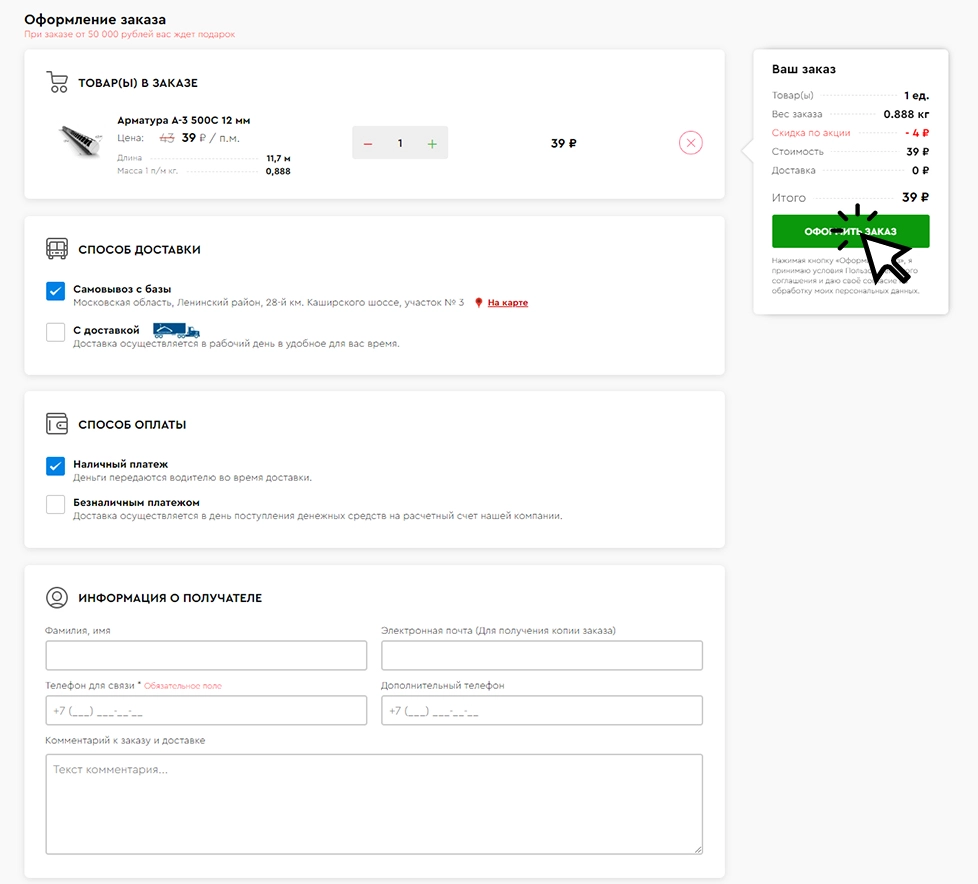Image resolution: width=978 pixels, height=884 pixels.
Task: Select the Безналичным платежом checkbox
Action: pos(56,504)
